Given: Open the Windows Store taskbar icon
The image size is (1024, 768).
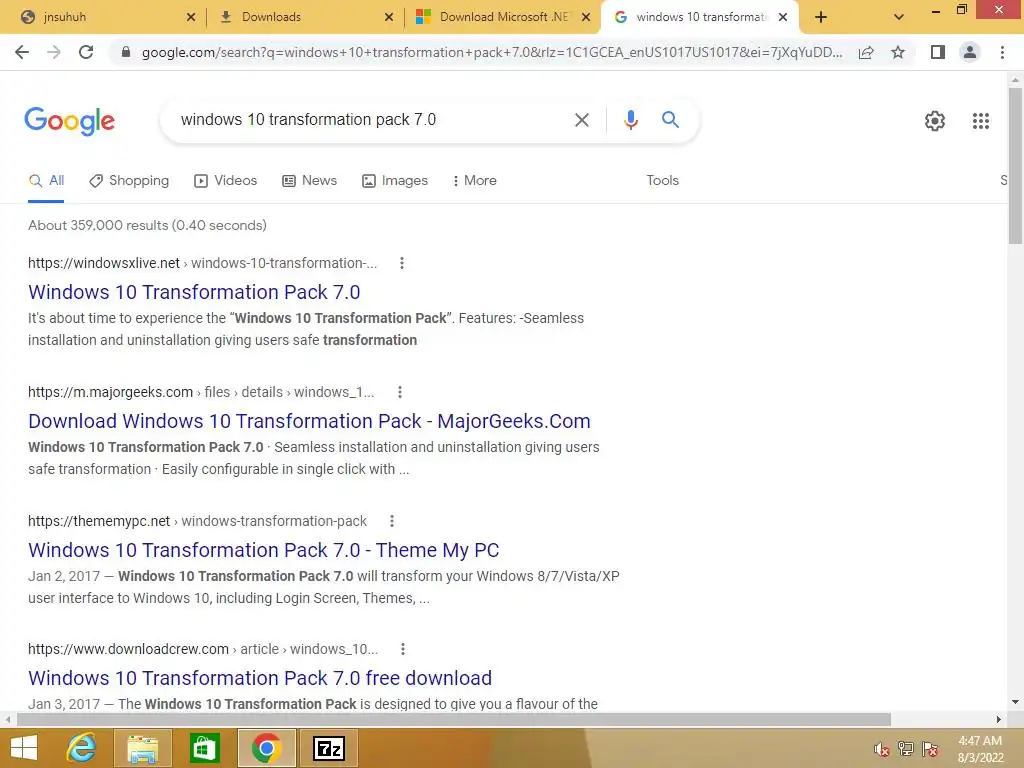Looking at the screenshot, I should pos(204,748).
